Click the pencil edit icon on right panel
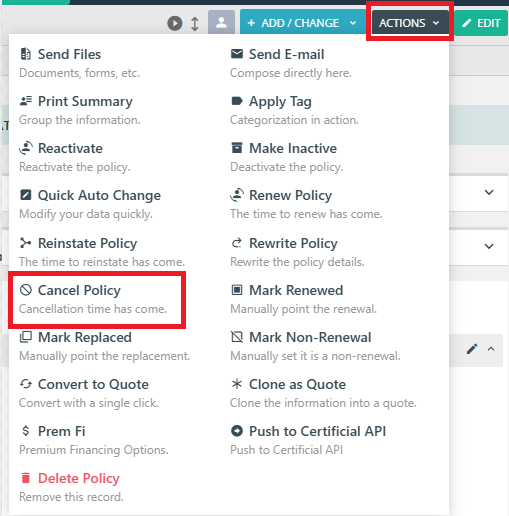 click(472, 349)
